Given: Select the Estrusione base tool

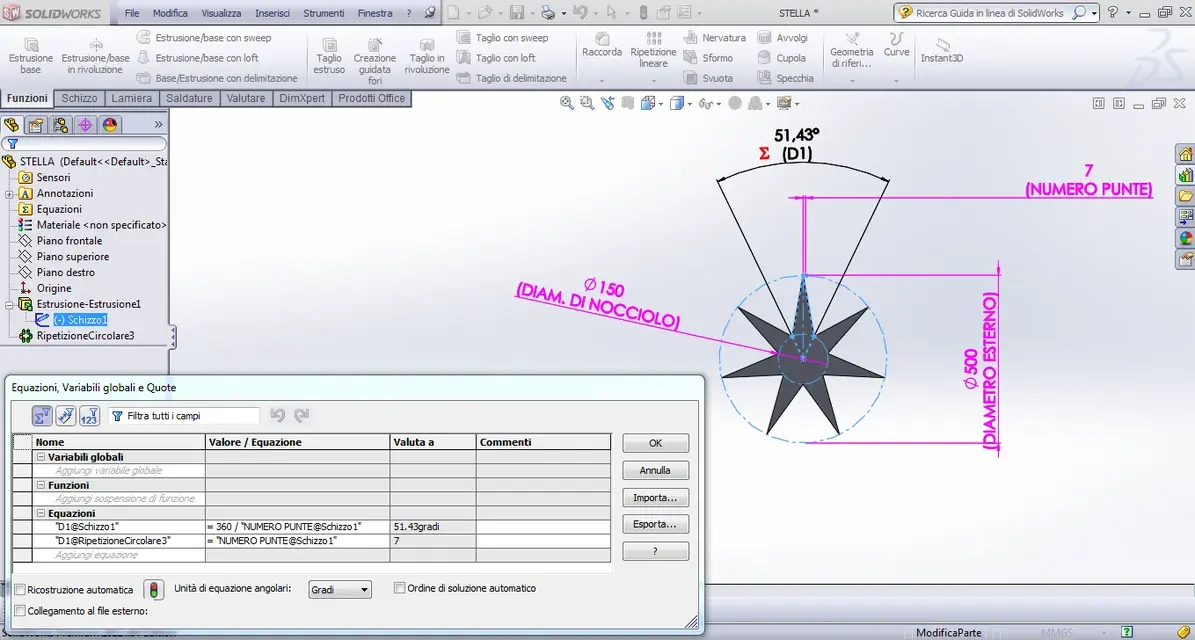Looking at the screenshot, I should pyautogui.click(x=30, y=56).
